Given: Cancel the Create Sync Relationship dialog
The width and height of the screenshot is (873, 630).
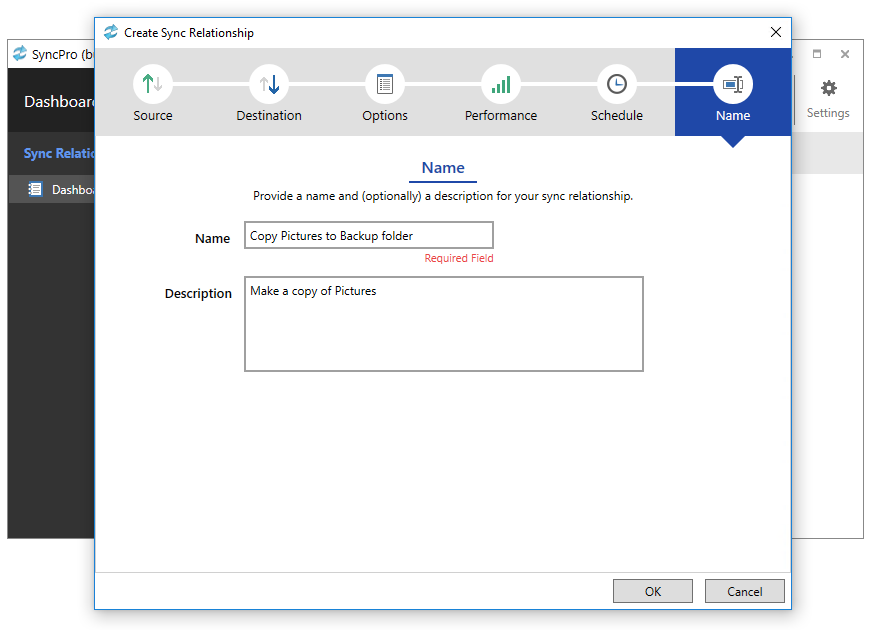Looking at the screenshot, I should (x=744, y=591).
